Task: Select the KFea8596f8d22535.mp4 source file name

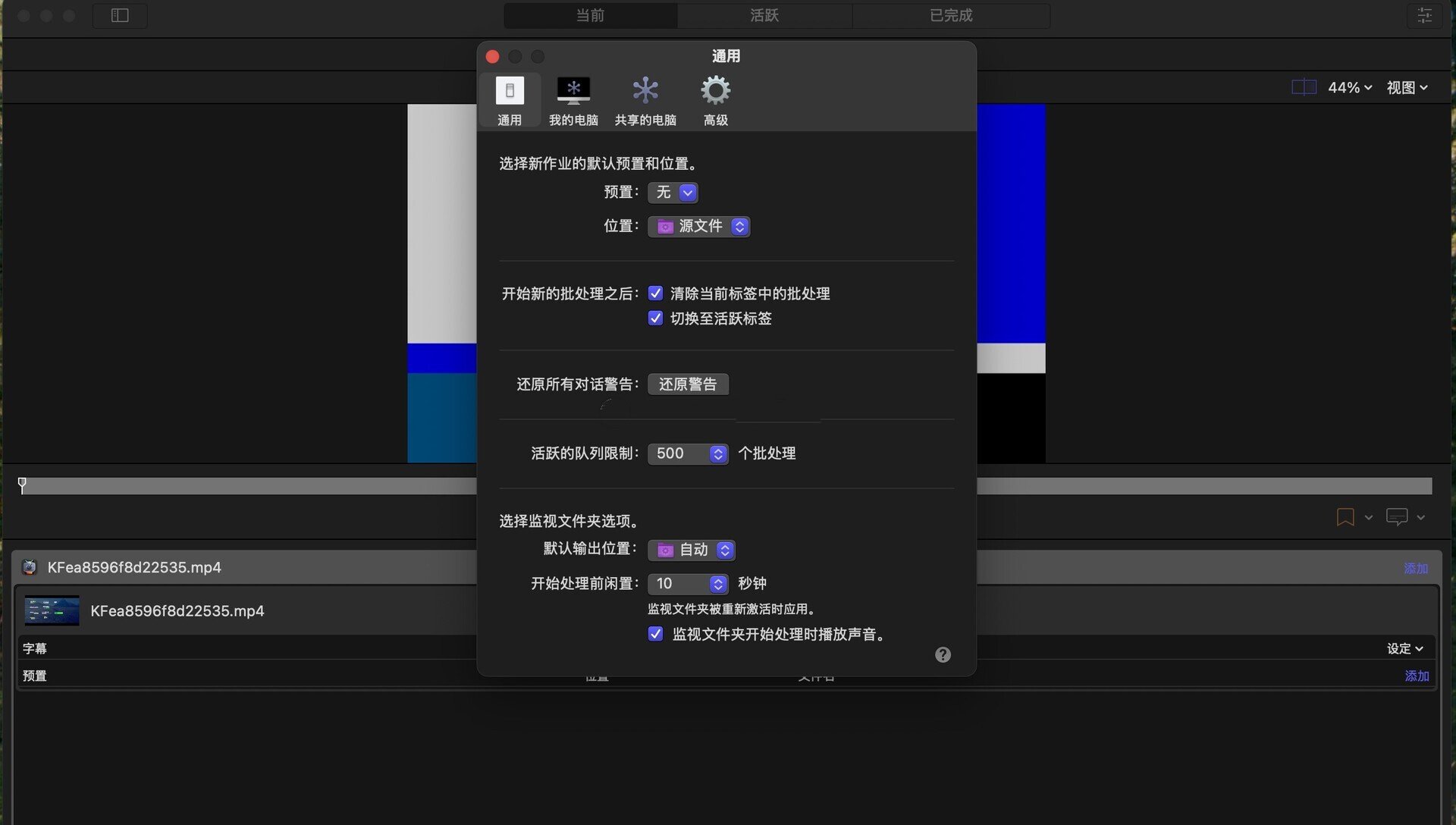Action: tap(177, 611)
